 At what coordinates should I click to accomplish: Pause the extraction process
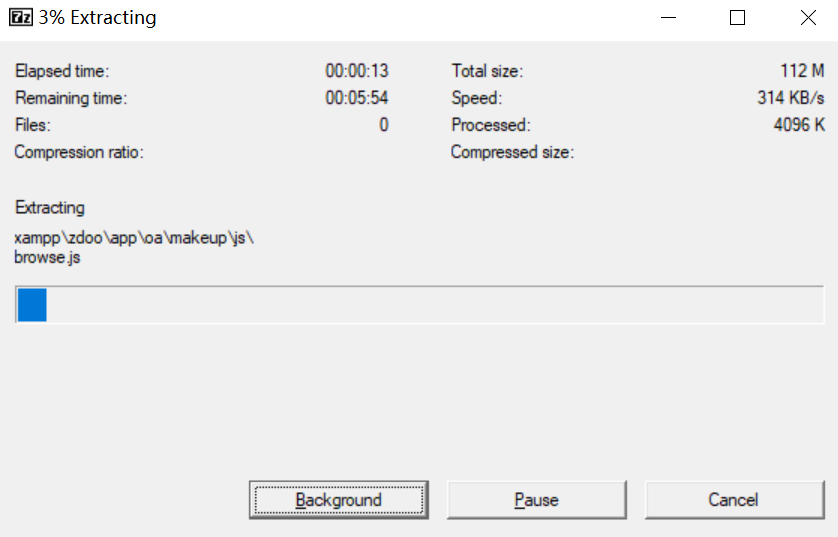pyautogui.click(x=537, y=500)
